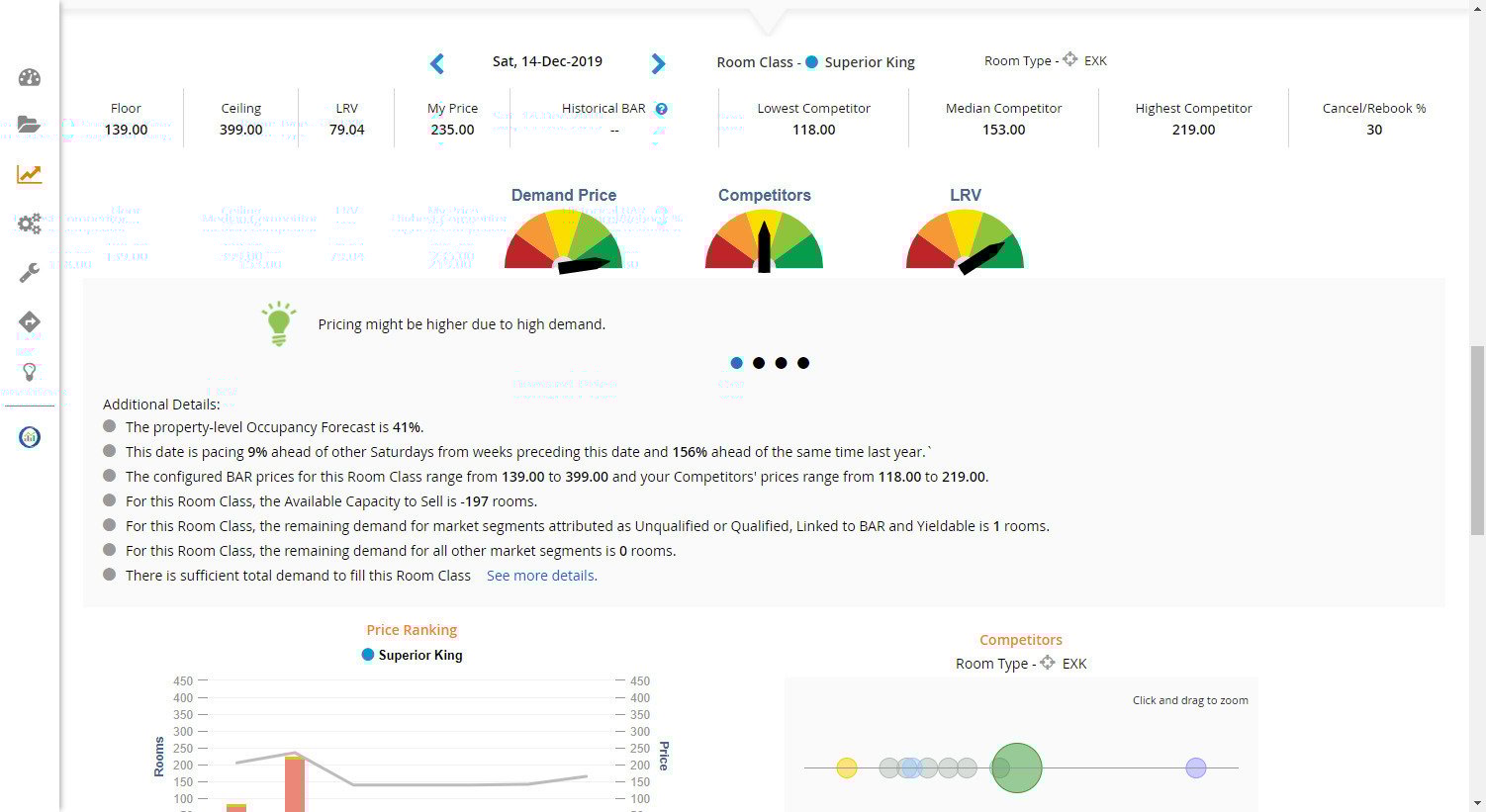Open insights using the lightbulb icon

[29, 372]
